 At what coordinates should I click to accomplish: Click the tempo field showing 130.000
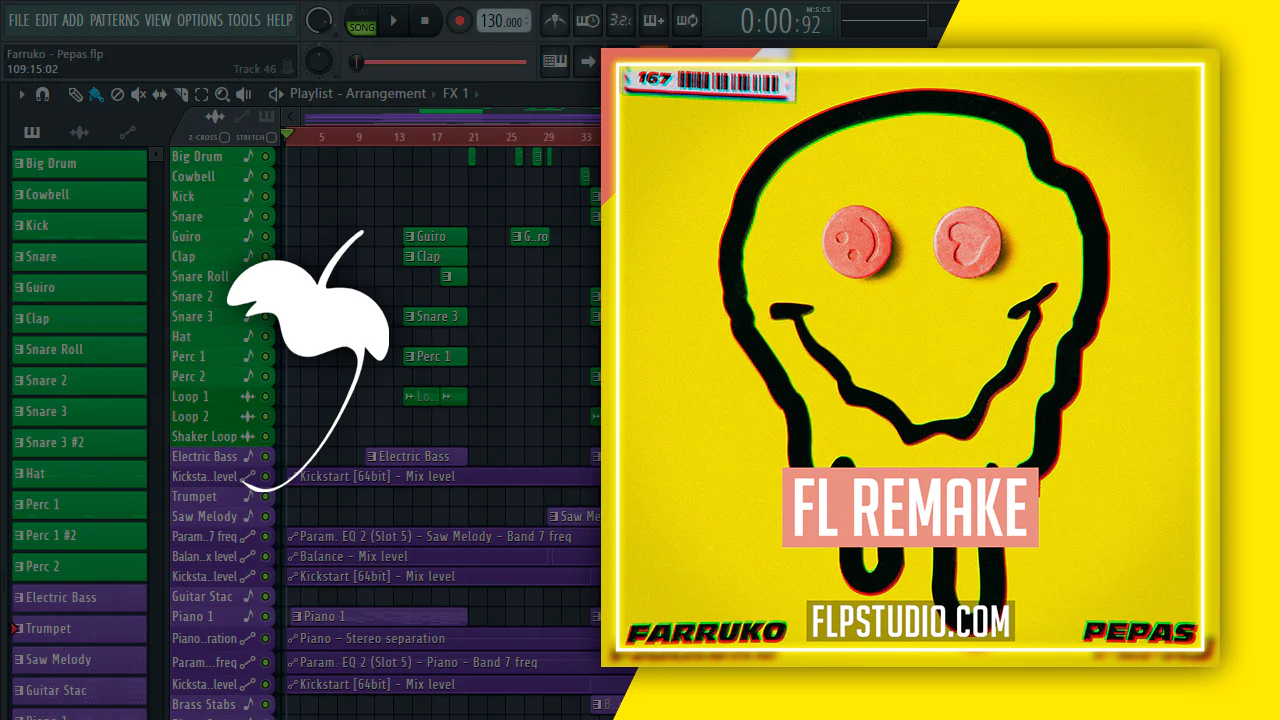504,21
